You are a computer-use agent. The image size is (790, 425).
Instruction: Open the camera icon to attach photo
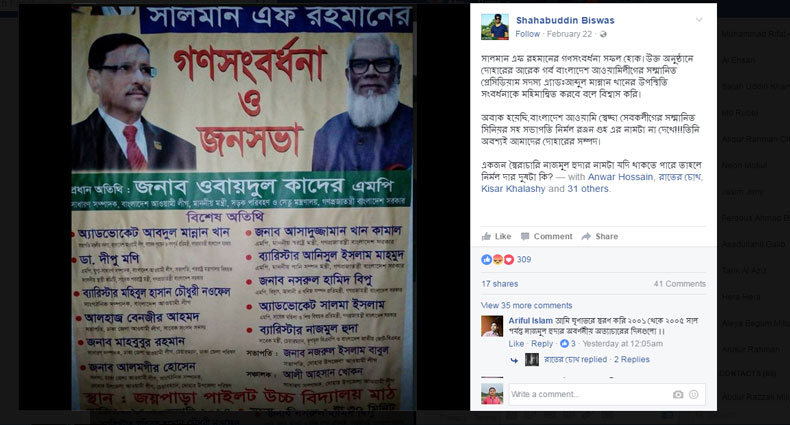point(678,394)
